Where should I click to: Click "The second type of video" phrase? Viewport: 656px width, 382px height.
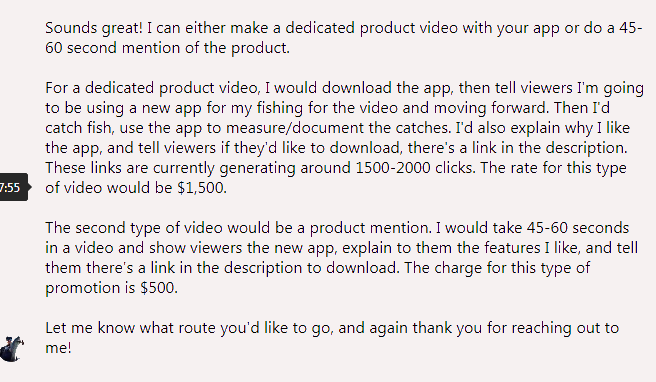coord(133,228)
